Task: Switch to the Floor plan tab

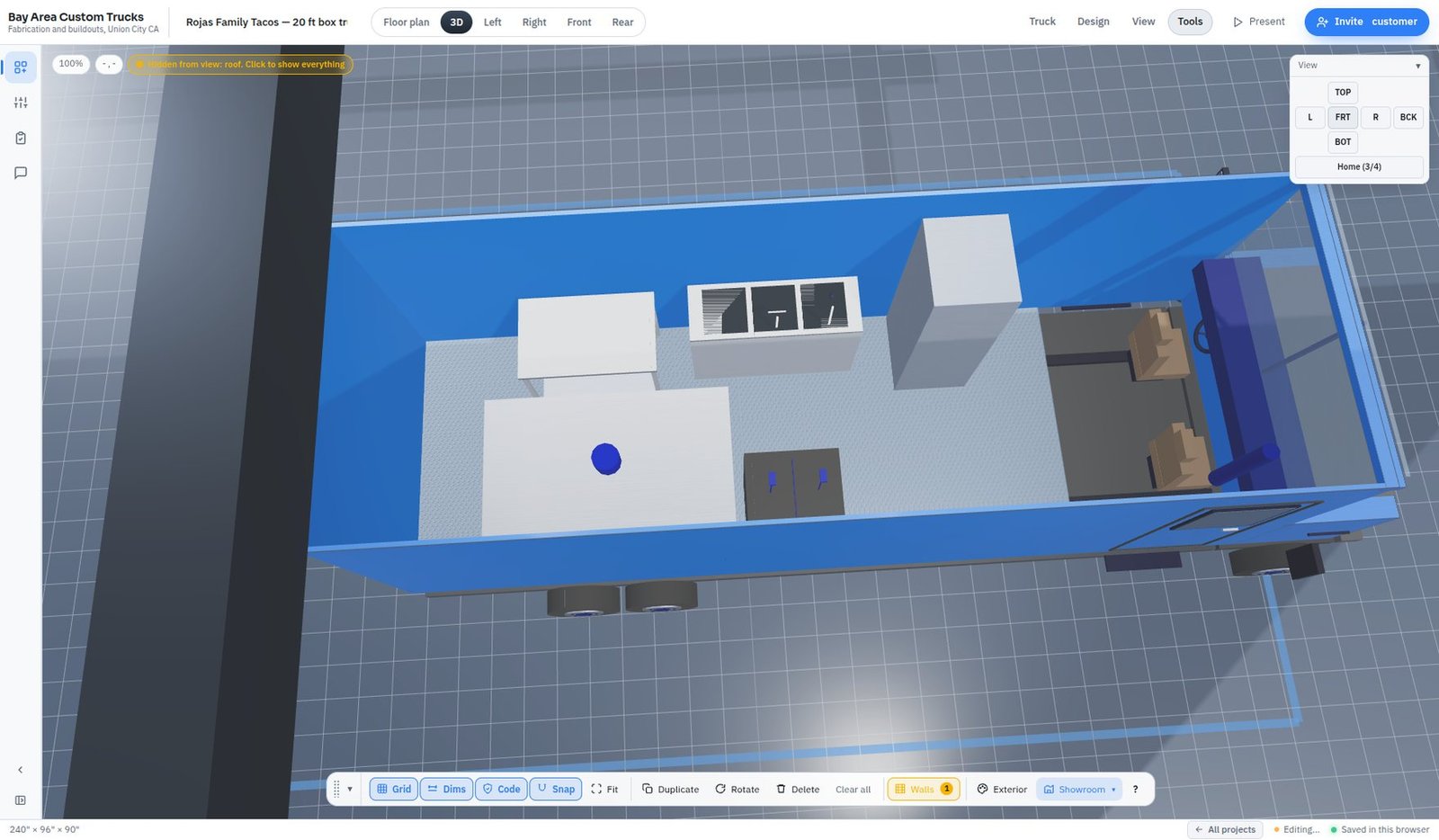Action: tap(407, 22)
